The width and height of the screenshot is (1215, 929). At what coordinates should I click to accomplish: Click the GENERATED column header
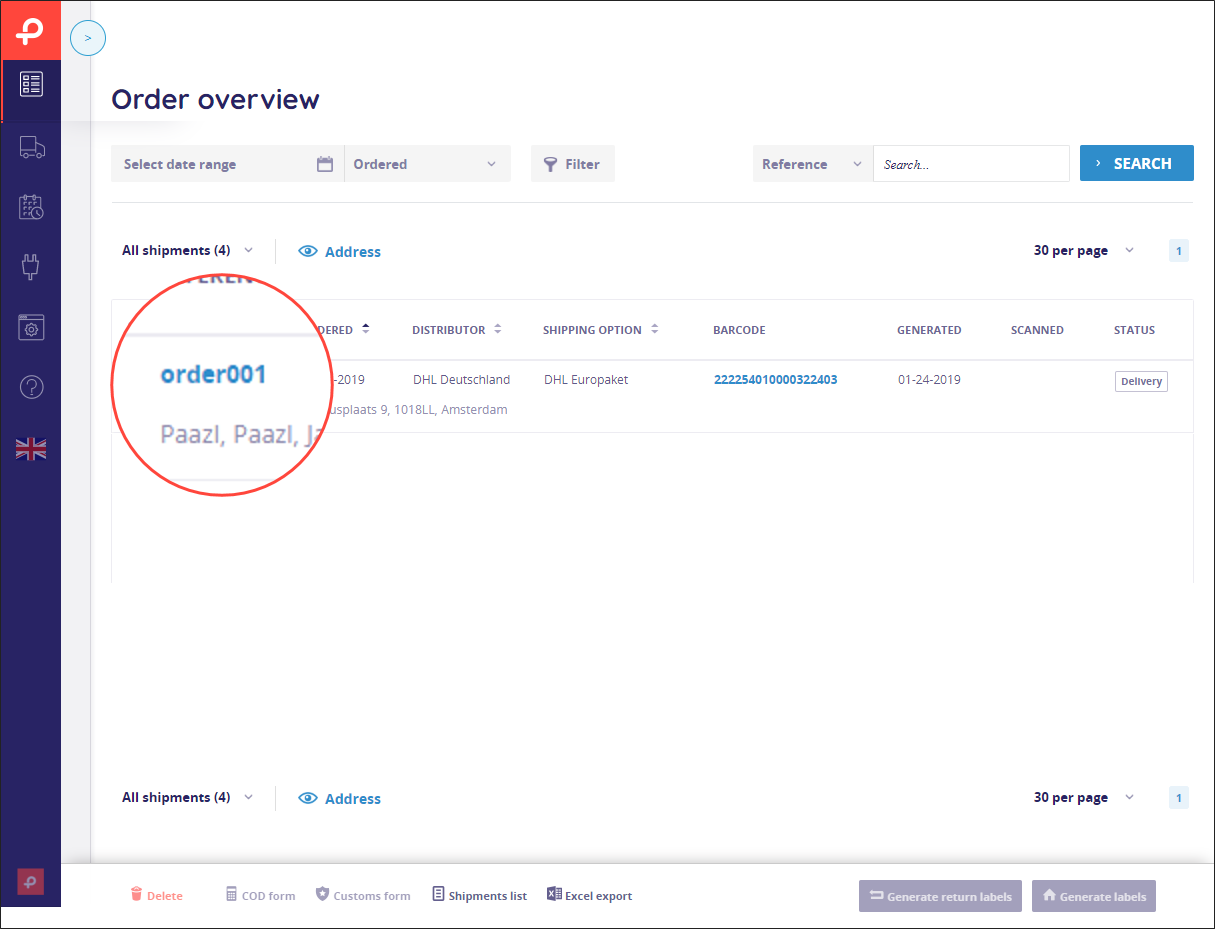pyautogui.click(x=929, y=330)
